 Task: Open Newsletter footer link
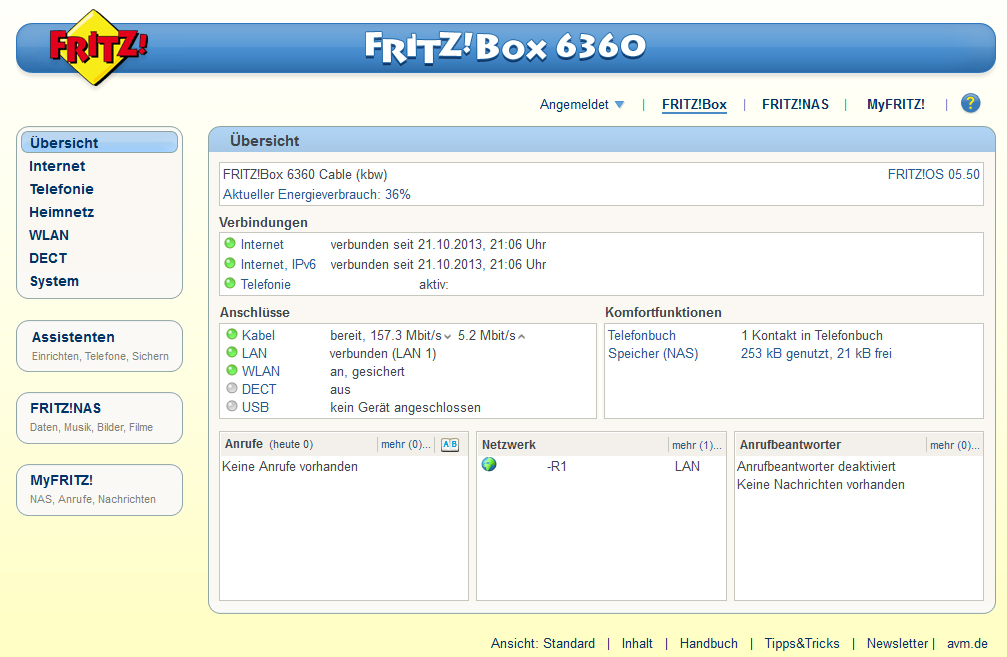(897, 644)
